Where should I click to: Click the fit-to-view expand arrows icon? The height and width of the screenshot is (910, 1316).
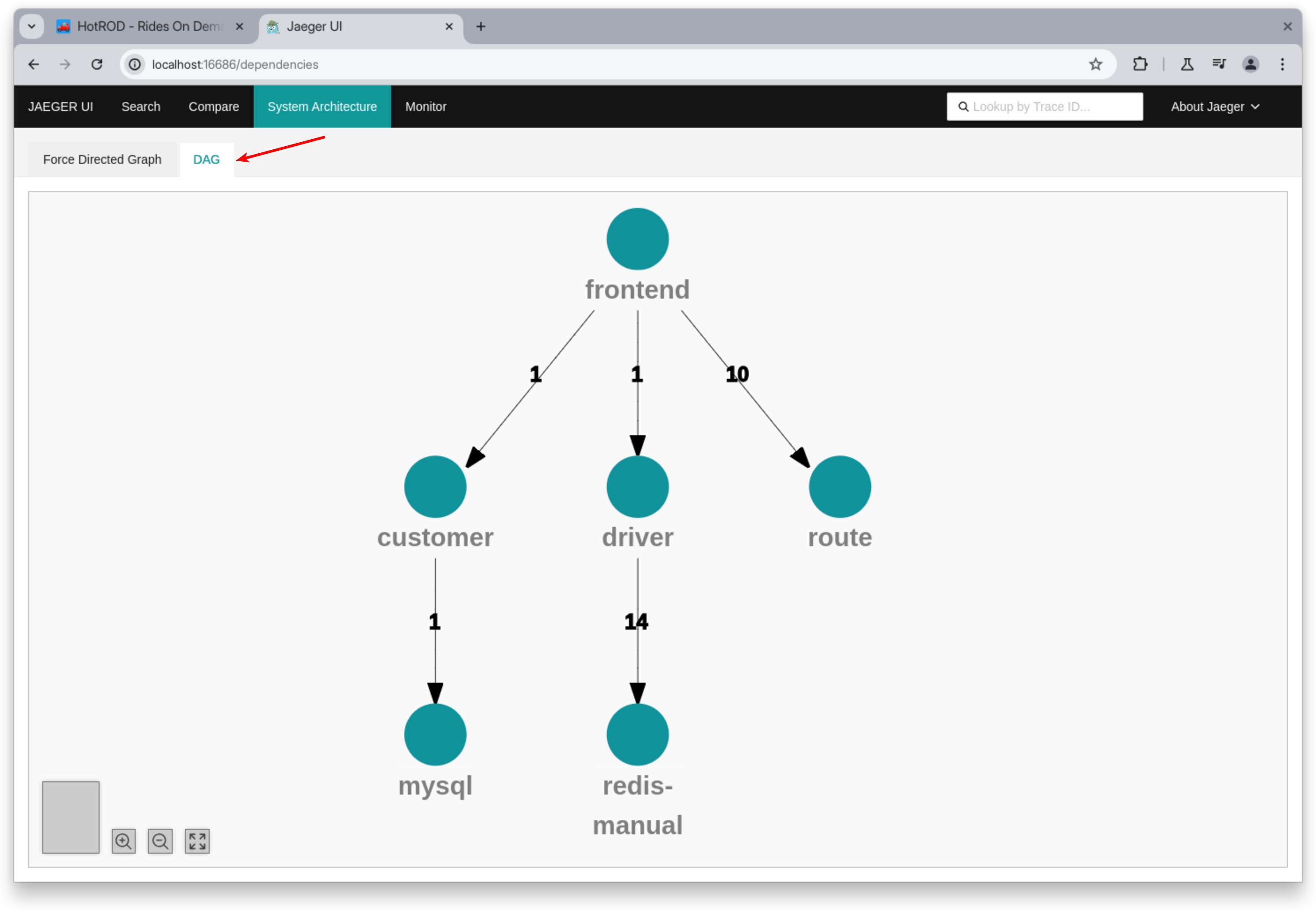(x=197, y=841)
